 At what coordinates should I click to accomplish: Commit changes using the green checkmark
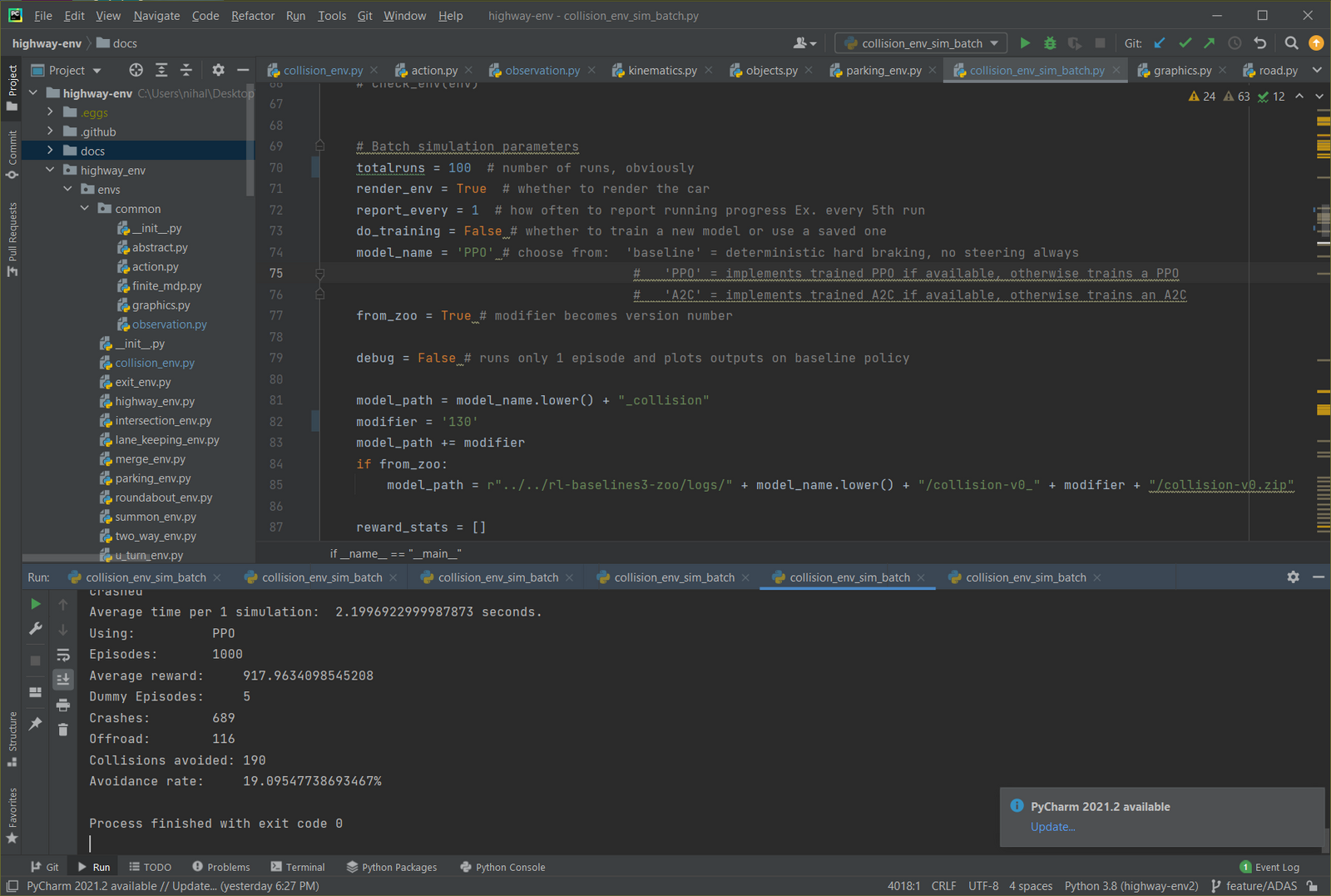click(1185, 43)
